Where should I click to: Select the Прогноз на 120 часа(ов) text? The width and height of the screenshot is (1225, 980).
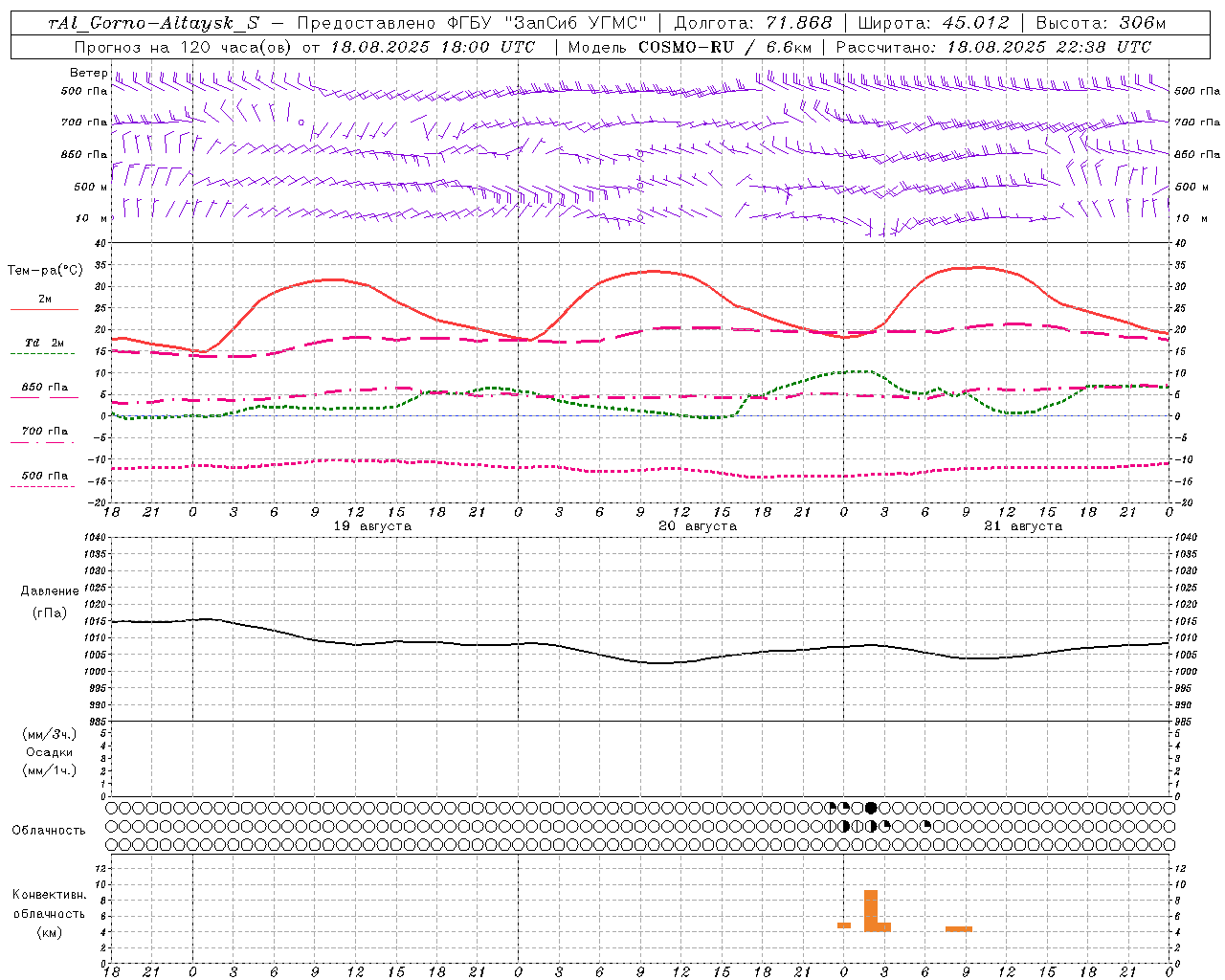tap(185, 47)
